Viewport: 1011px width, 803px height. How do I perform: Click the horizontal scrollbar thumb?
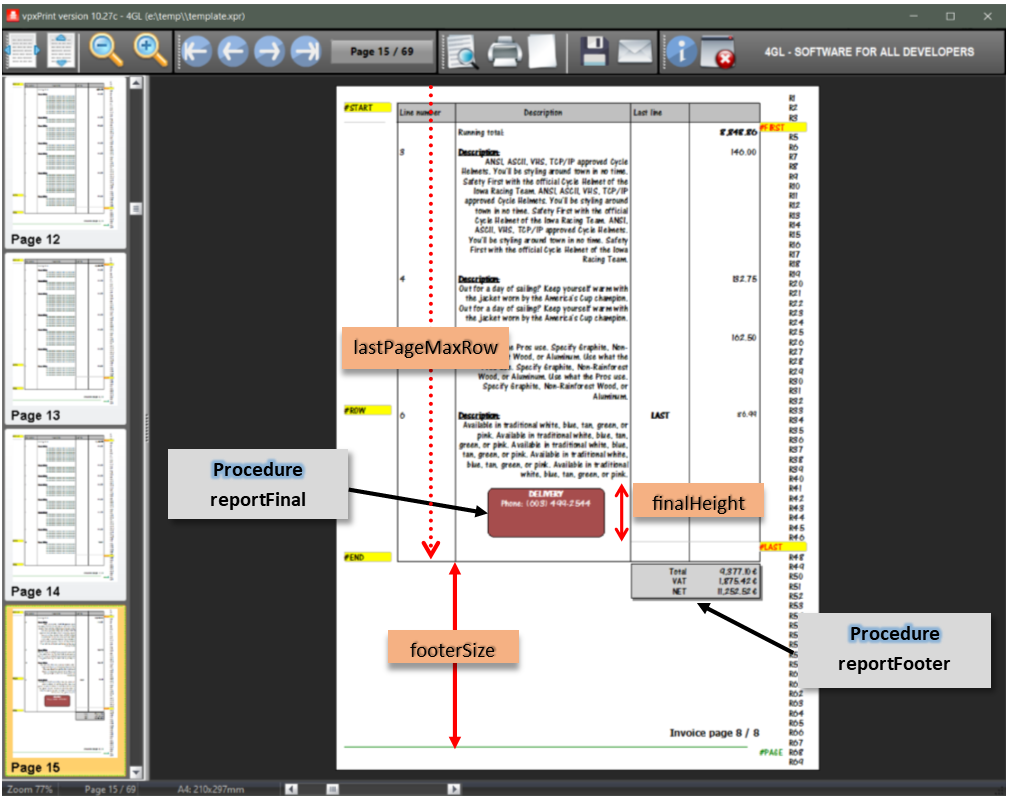pos(332,789)
